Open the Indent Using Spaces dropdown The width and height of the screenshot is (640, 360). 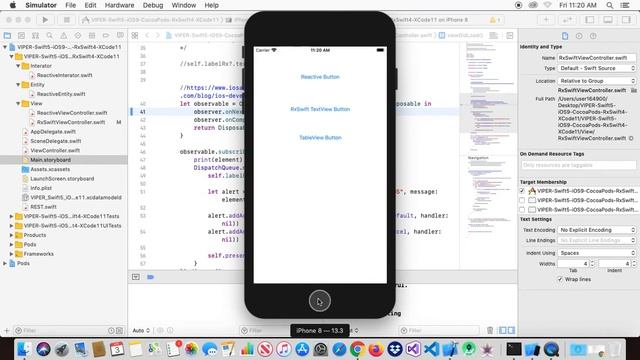[x=597, y=253]
